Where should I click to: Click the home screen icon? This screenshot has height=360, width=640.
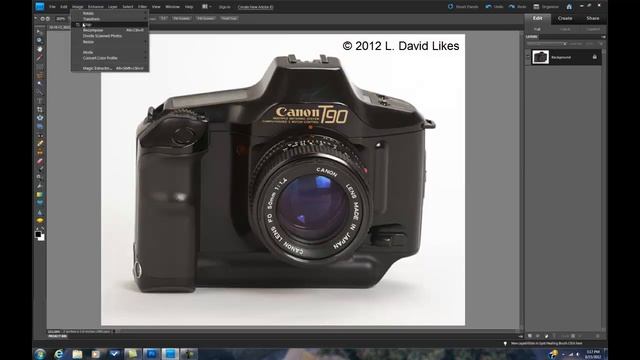(x=569, y=7)
